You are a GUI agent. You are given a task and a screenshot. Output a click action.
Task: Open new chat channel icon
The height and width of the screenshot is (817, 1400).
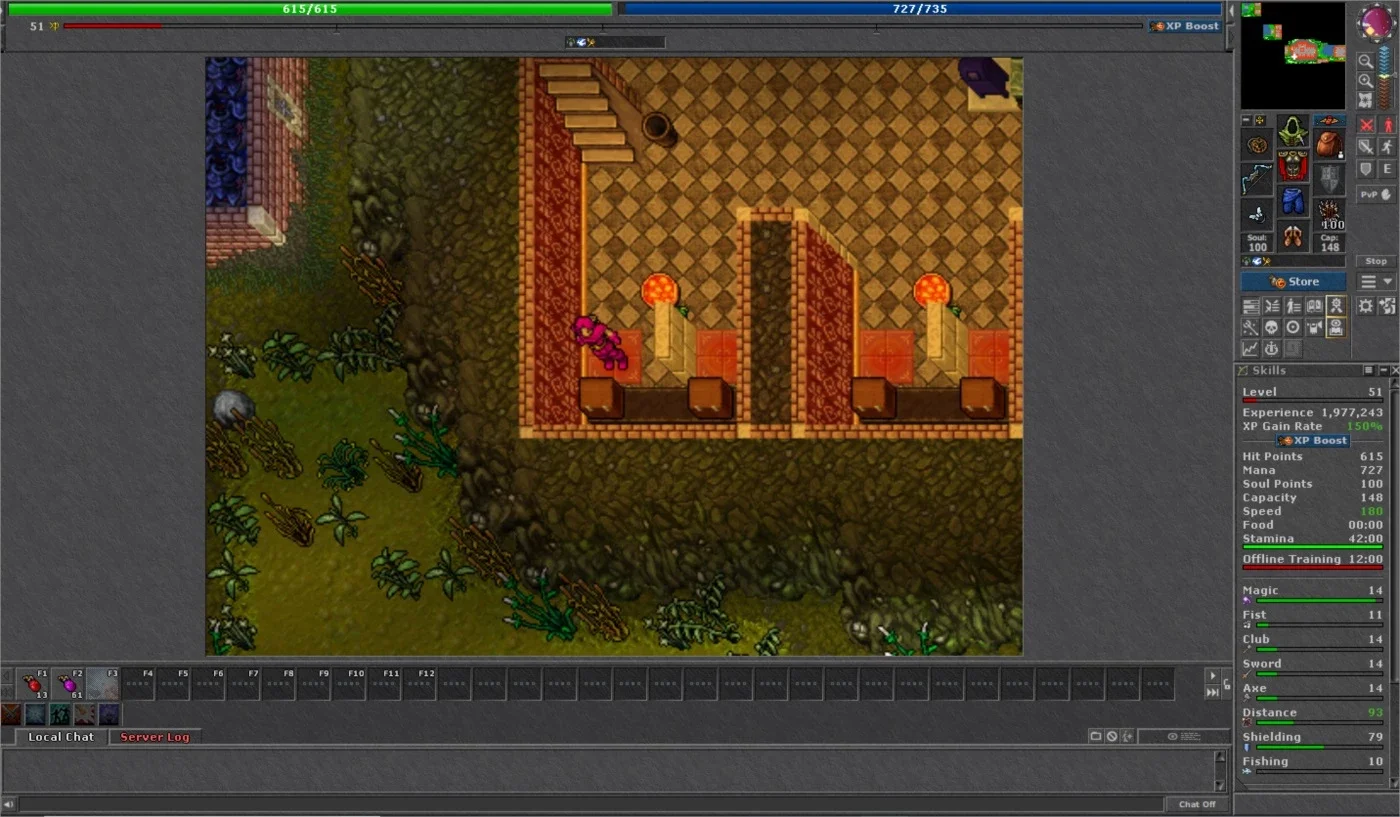pos(1096,736)
